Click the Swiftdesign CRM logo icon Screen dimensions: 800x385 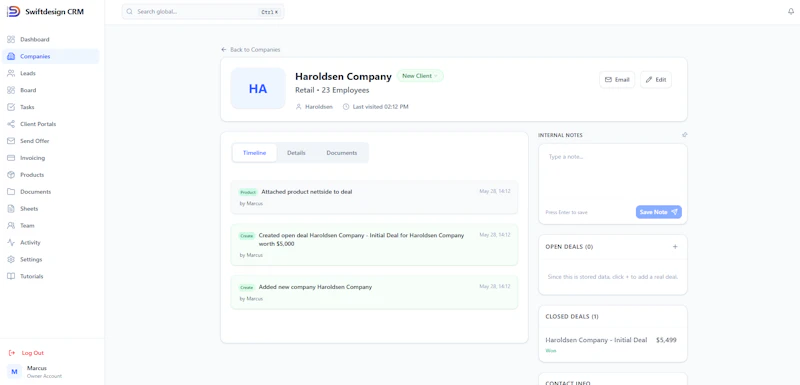13,11
